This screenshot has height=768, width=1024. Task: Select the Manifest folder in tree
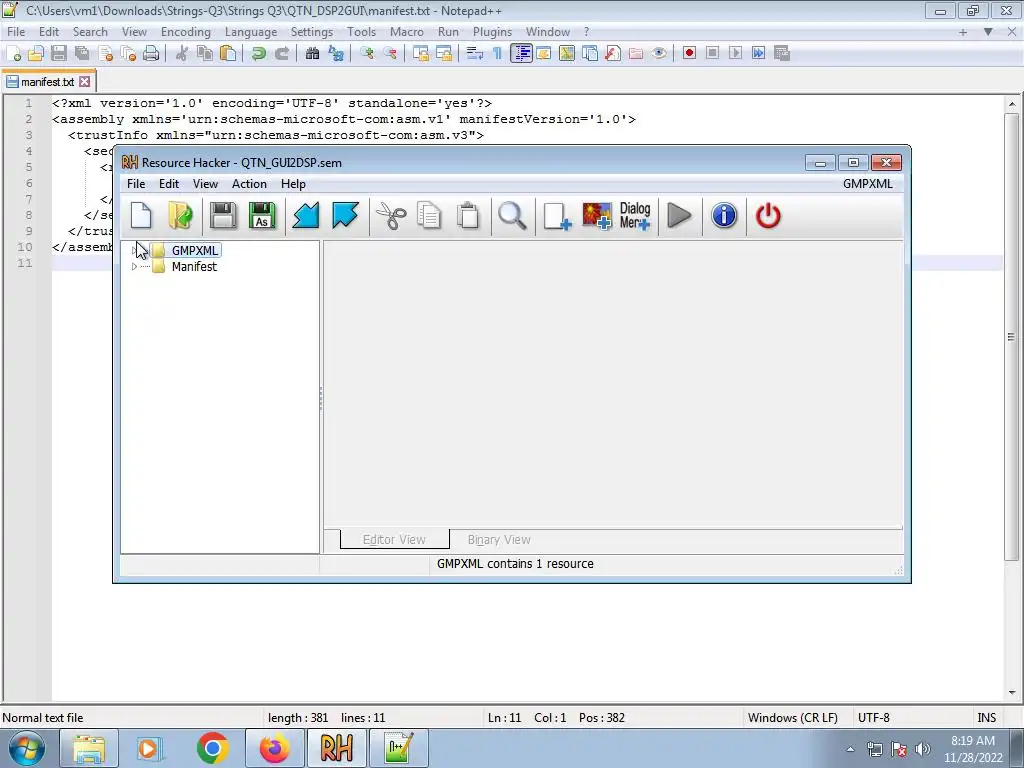(x=194, y=266)
